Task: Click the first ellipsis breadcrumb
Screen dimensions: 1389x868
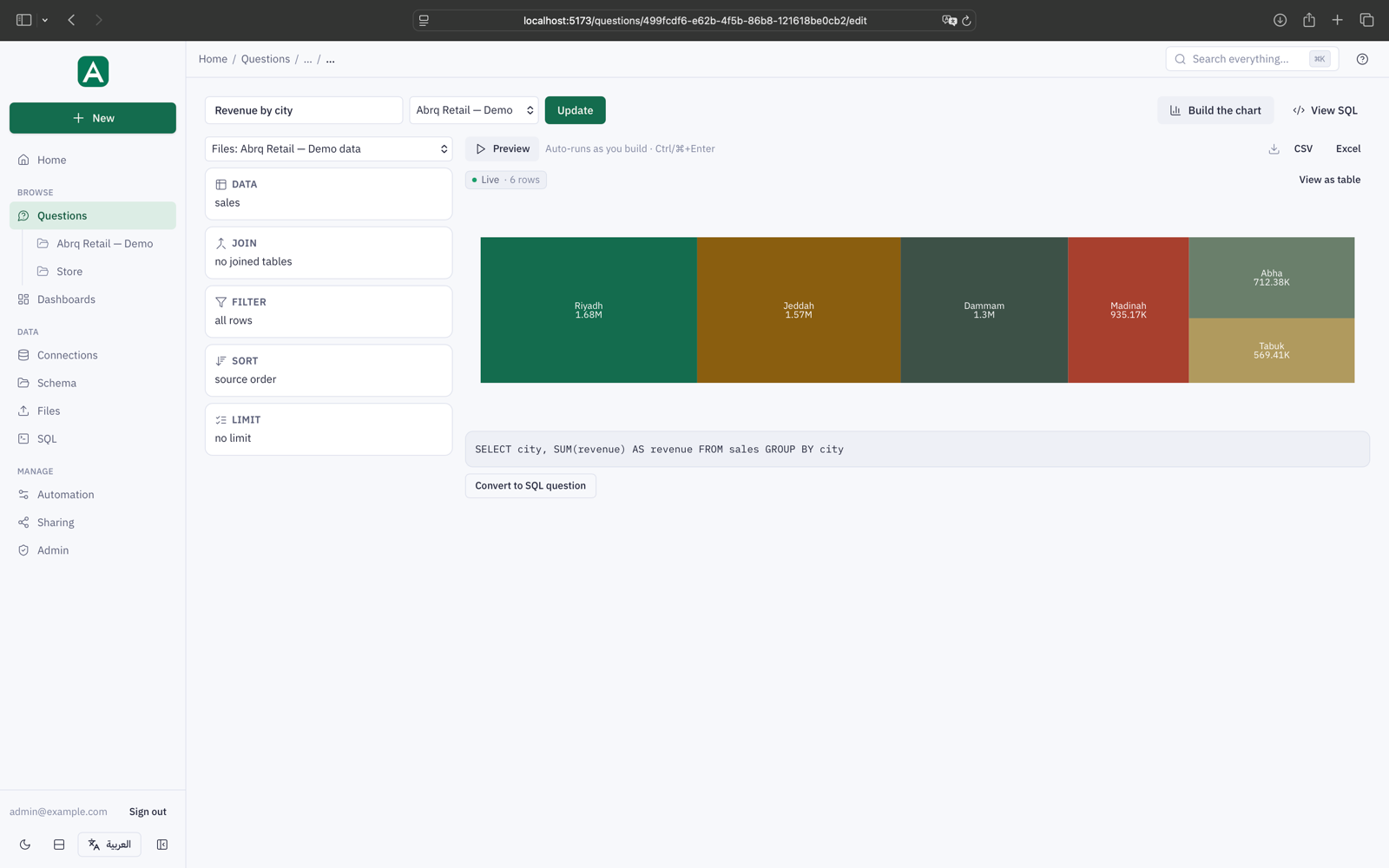Action: [x=307, y=59]
